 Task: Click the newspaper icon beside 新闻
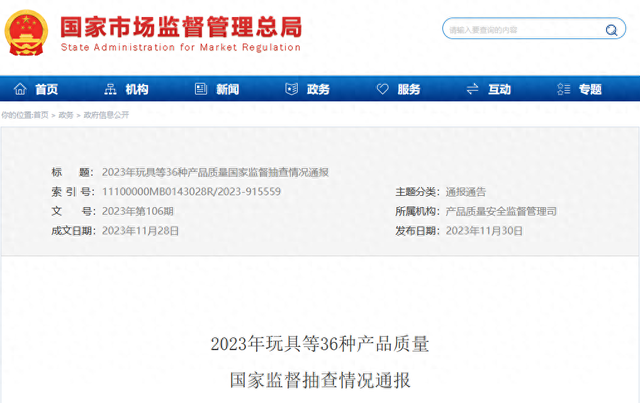(201, 89)
